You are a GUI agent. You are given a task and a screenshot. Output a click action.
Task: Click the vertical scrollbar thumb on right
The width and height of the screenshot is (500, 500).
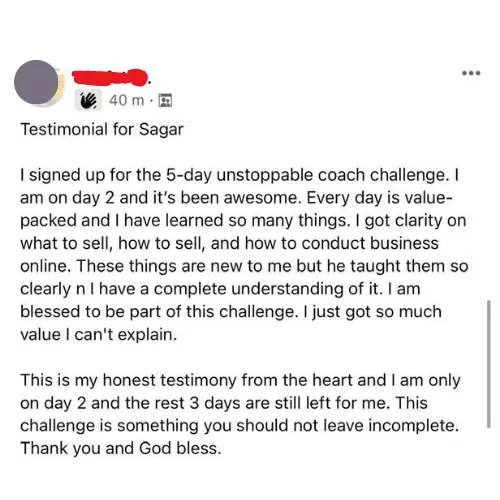489,364
